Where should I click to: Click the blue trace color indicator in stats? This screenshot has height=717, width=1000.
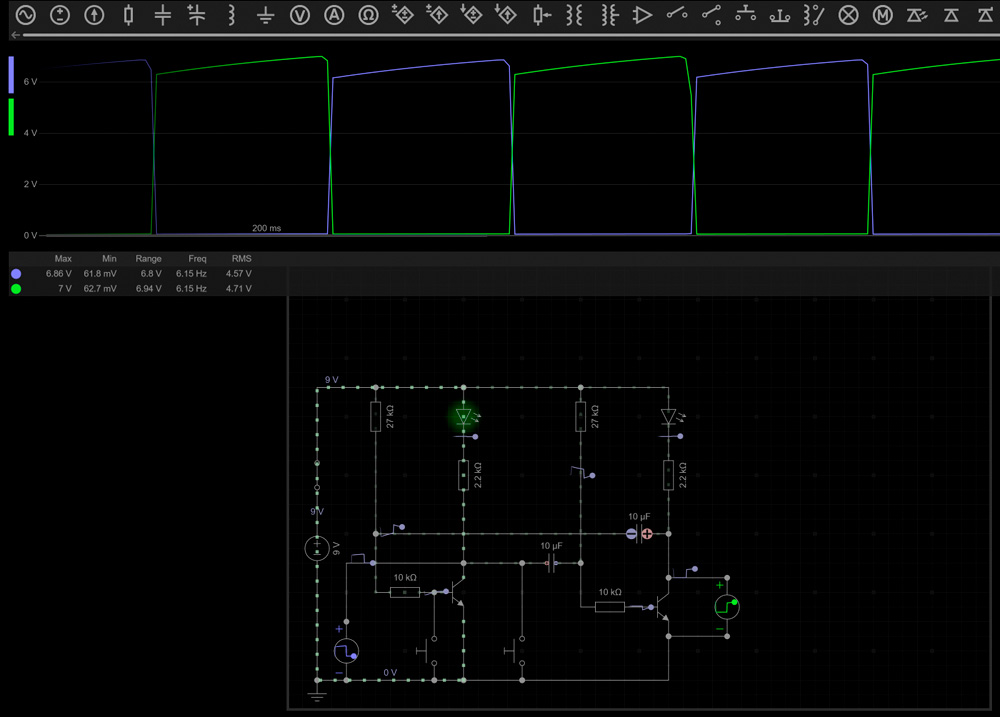tap(16, 273)
